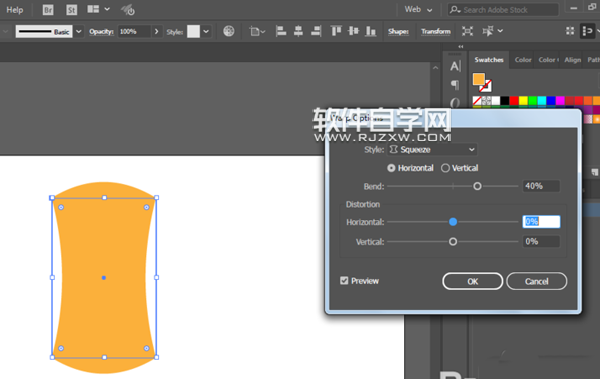Align objects to vertical top
Viewport: 600px width, 379px height.
(336, 31)
